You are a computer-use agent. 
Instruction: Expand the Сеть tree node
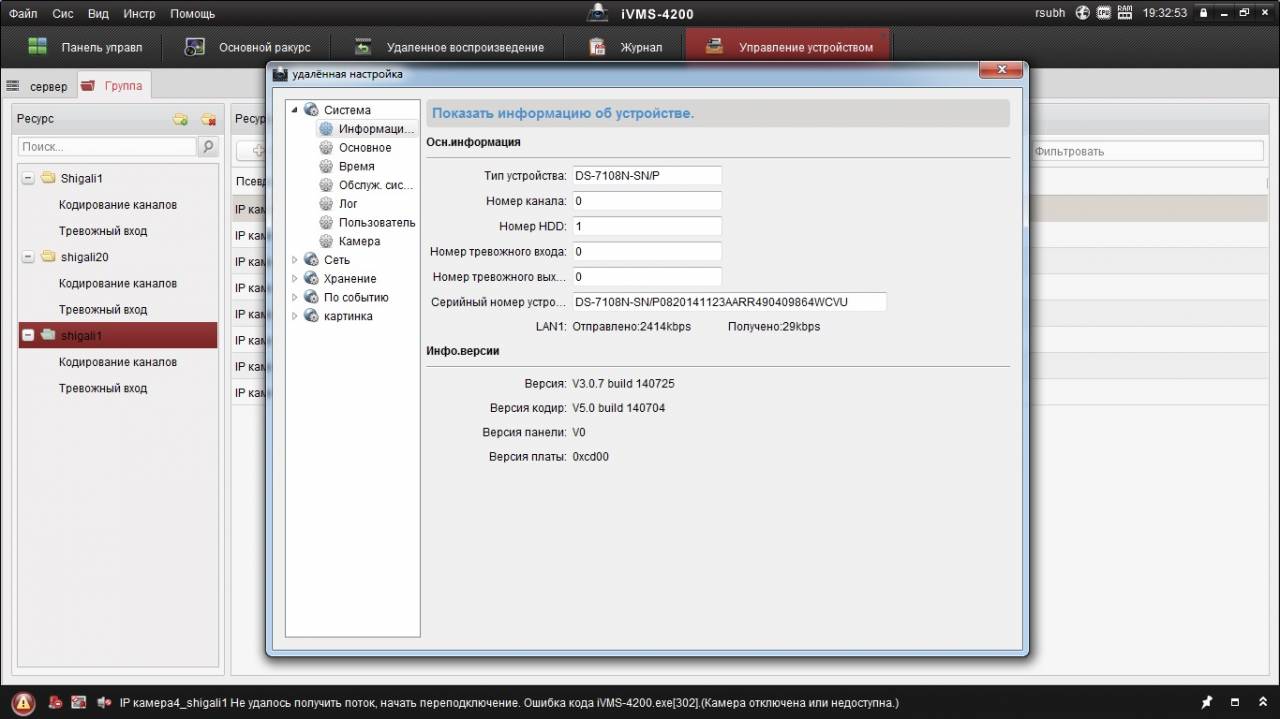295,260
